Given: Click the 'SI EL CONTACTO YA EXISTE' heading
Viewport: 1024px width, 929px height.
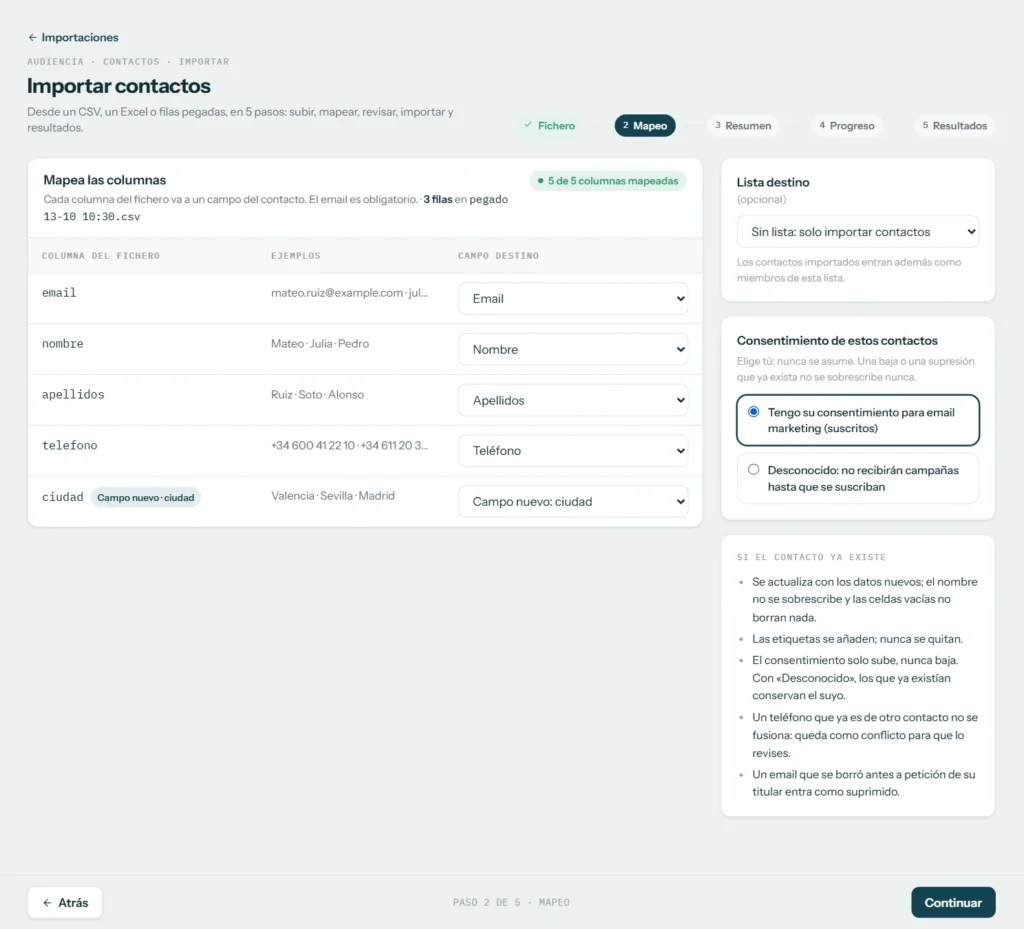Looking at the screenshot, I should pyautogui.click(x=811, y=557).
